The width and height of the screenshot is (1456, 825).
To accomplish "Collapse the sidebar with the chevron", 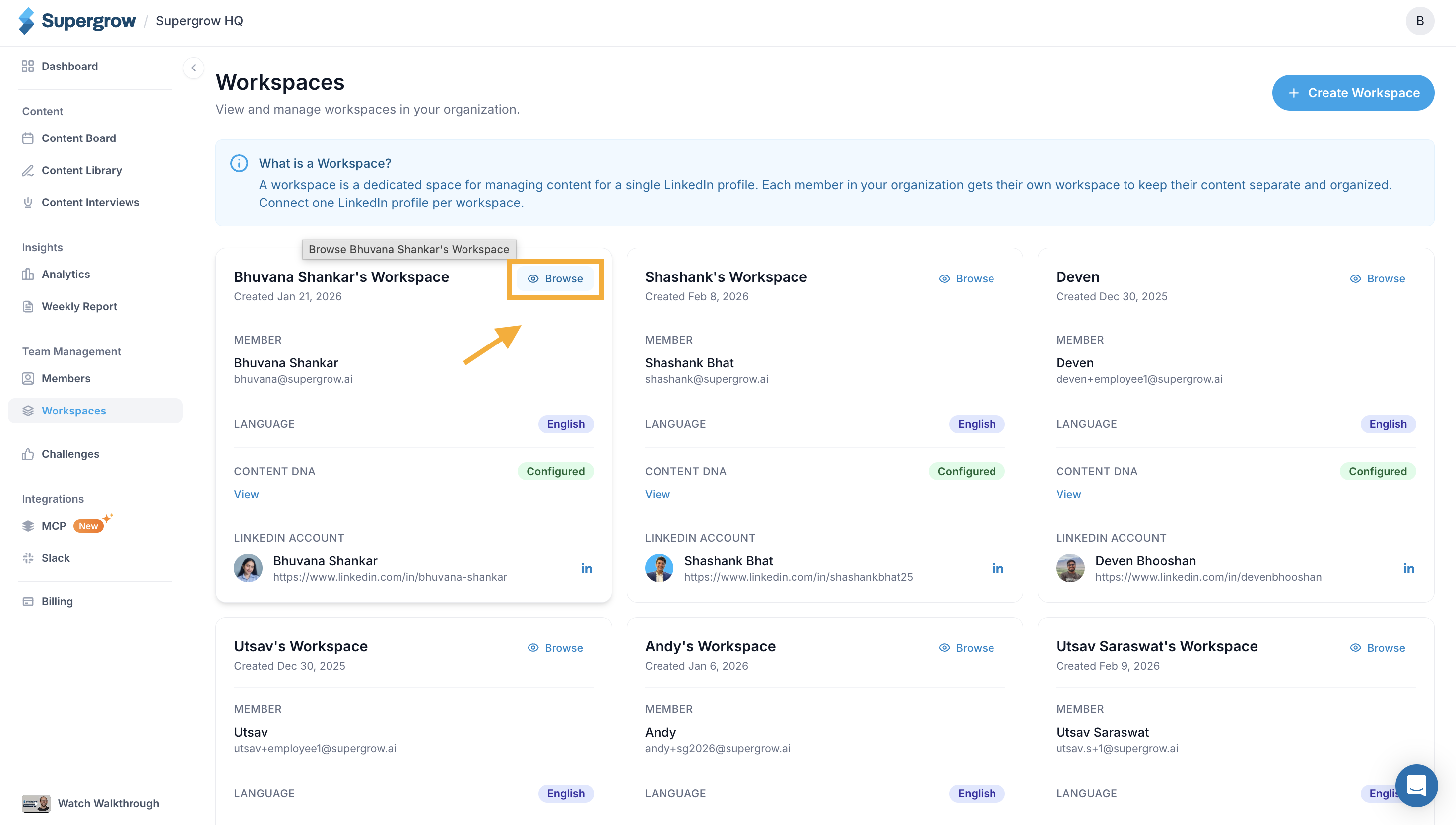I will (193, 68).
